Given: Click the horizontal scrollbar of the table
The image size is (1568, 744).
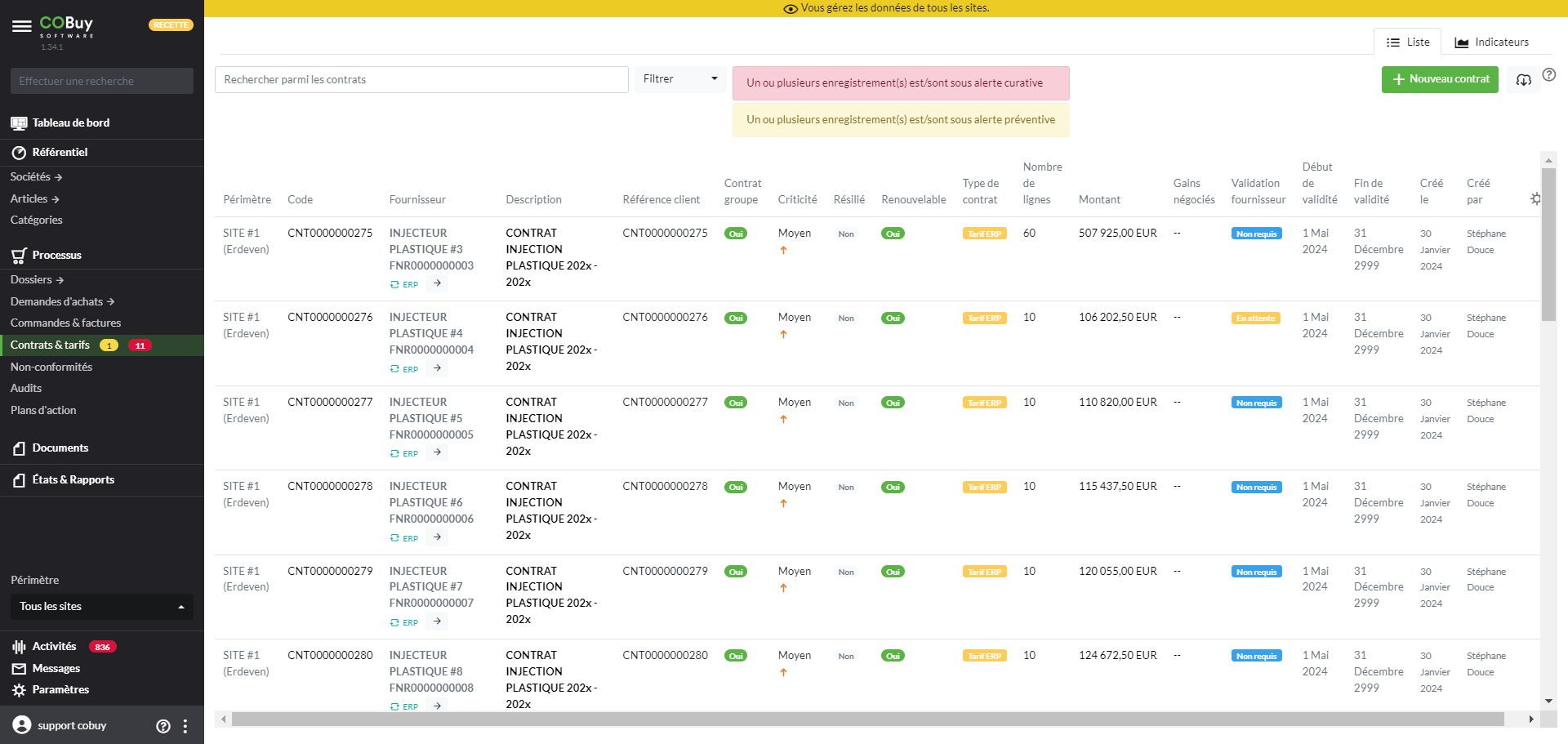Looking at the screenshot, I should 866,719.
